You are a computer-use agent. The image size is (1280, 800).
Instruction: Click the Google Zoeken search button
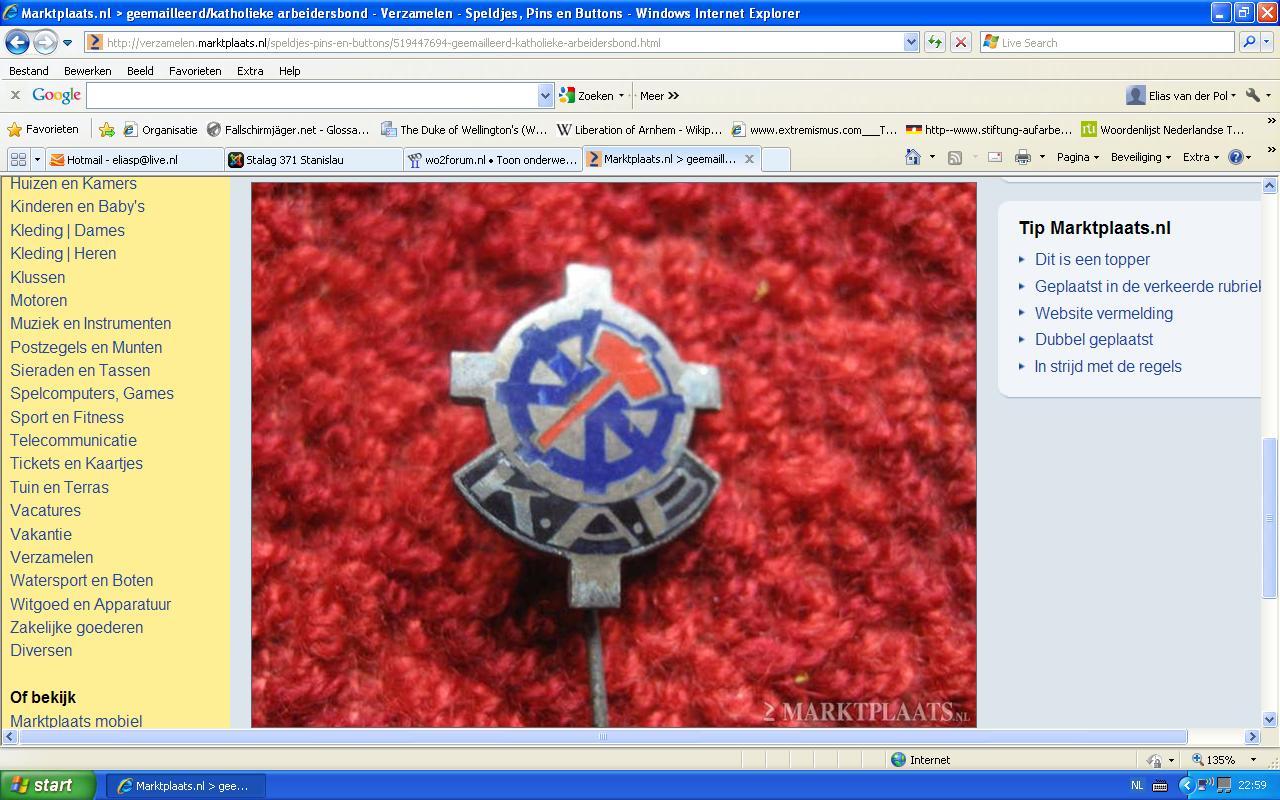[587, 95]
